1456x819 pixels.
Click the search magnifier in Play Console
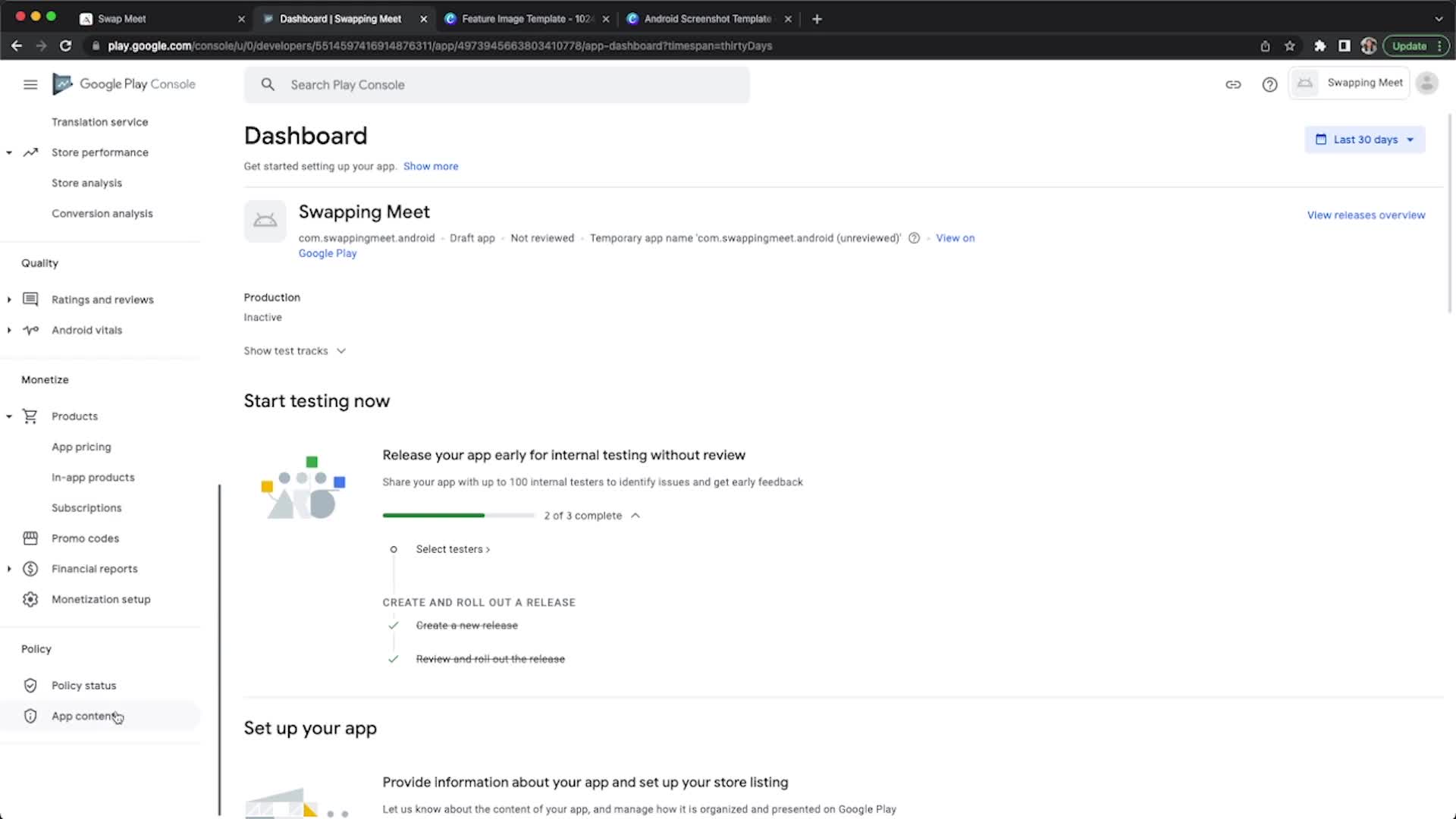(268, 84)
